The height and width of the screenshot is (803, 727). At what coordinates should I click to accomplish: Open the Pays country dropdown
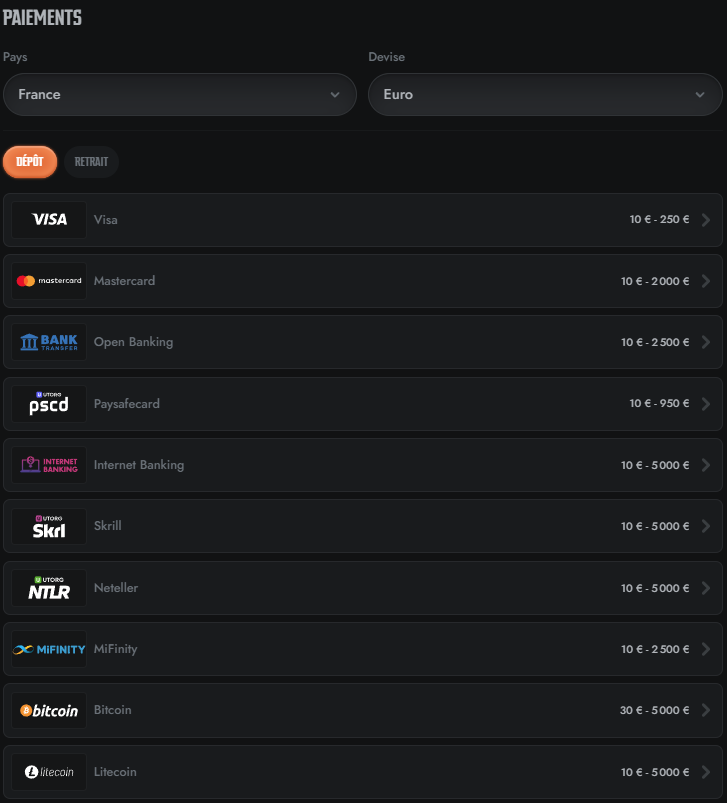click(180, 95)
